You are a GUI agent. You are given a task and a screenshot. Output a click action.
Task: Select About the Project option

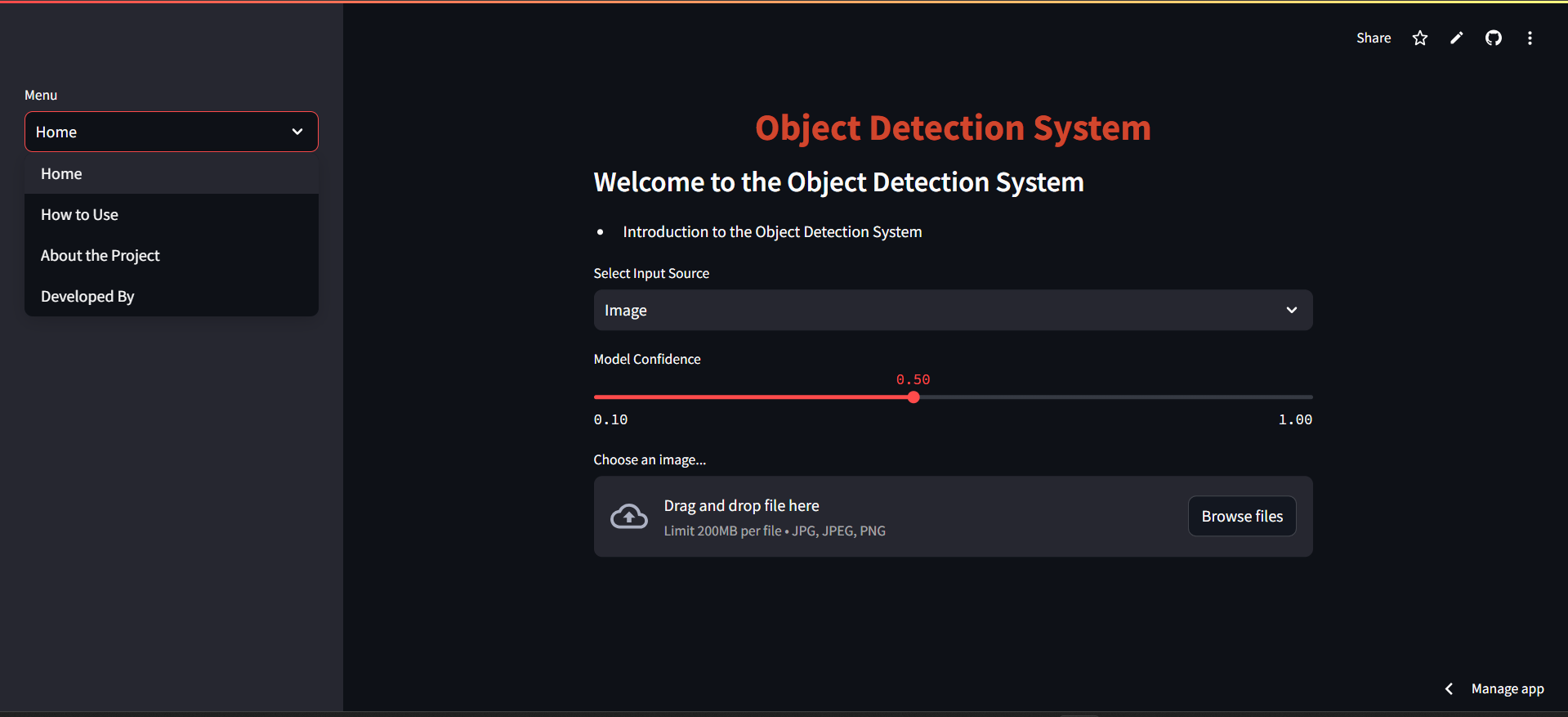pos(101,256)
